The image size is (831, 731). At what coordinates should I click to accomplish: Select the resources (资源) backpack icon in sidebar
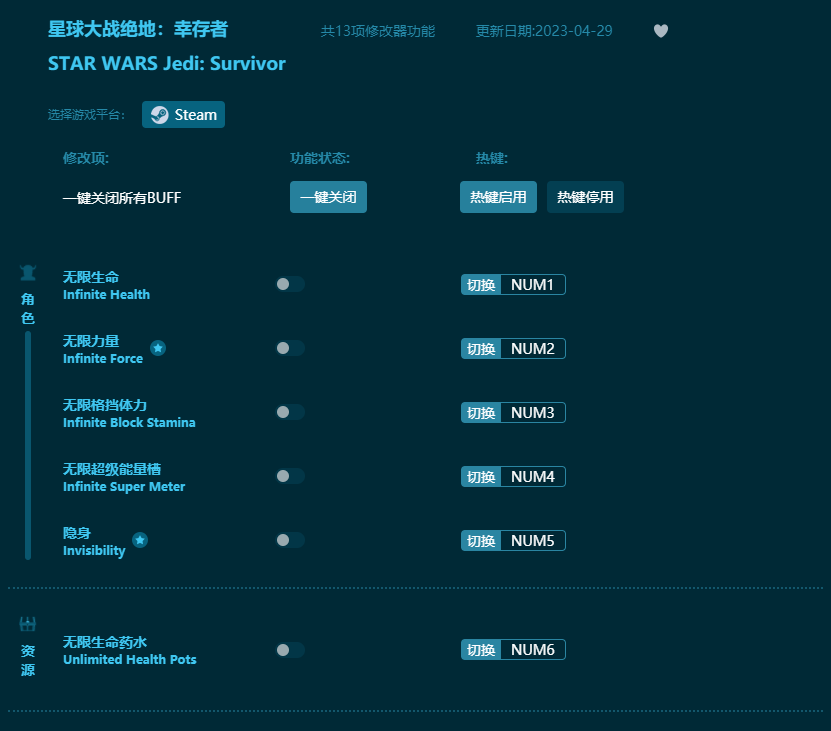[27, 622]
